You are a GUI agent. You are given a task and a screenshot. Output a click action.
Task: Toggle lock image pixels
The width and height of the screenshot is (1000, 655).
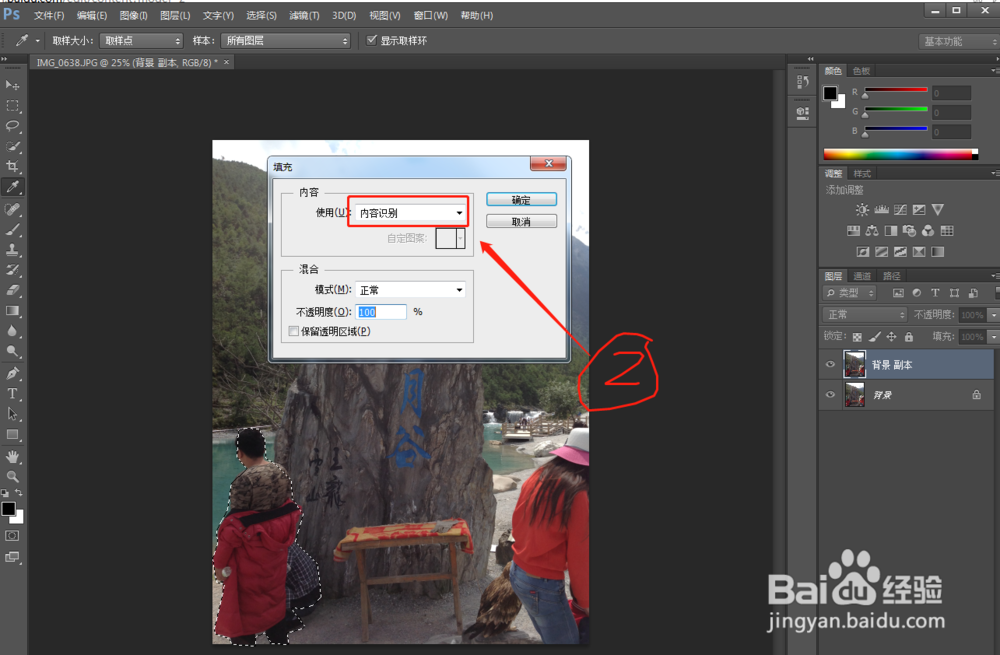coord(874,337)
